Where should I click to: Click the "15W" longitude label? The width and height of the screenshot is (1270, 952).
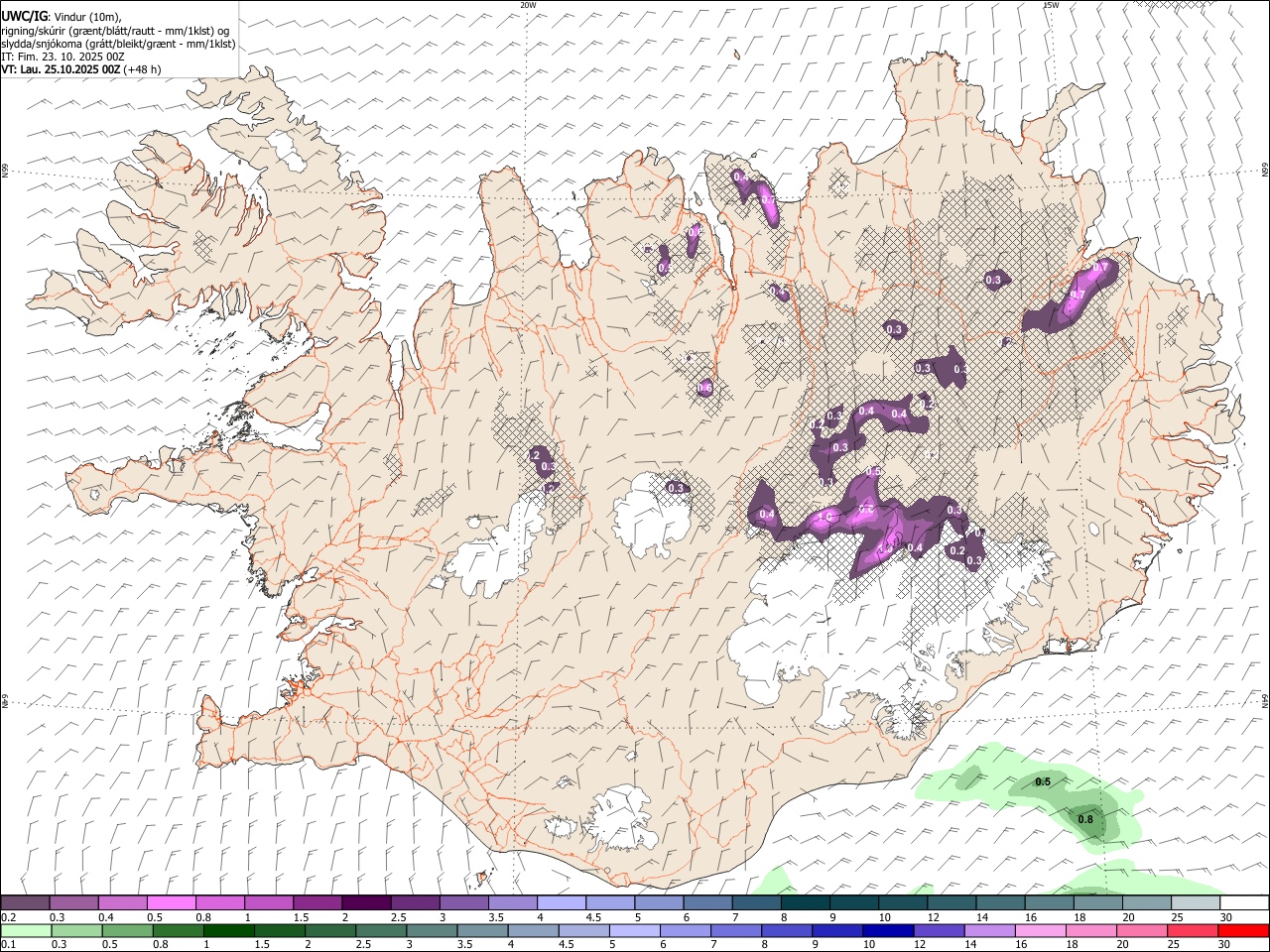coord(1051,5)
